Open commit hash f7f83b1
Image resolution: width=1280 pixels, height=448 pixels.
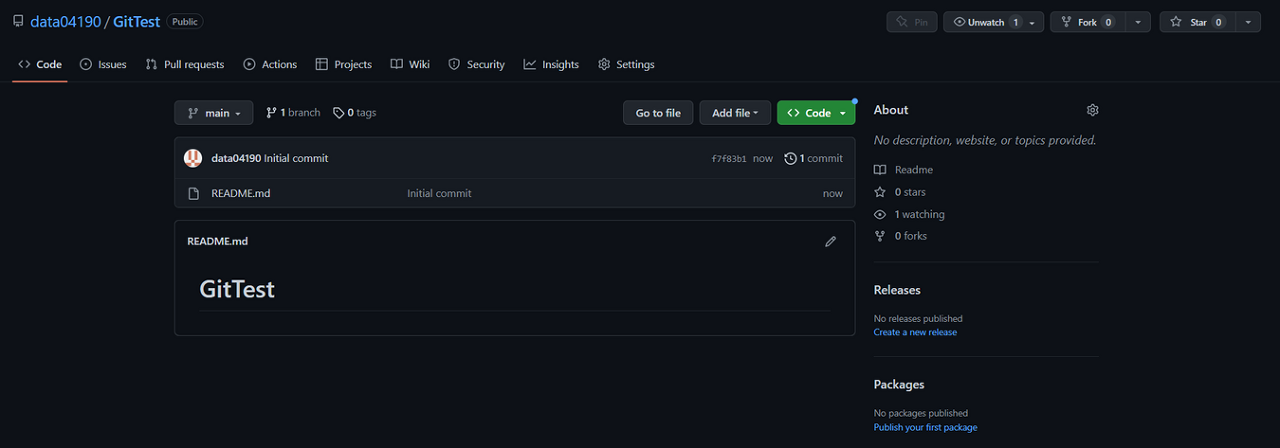click(729, 159)
